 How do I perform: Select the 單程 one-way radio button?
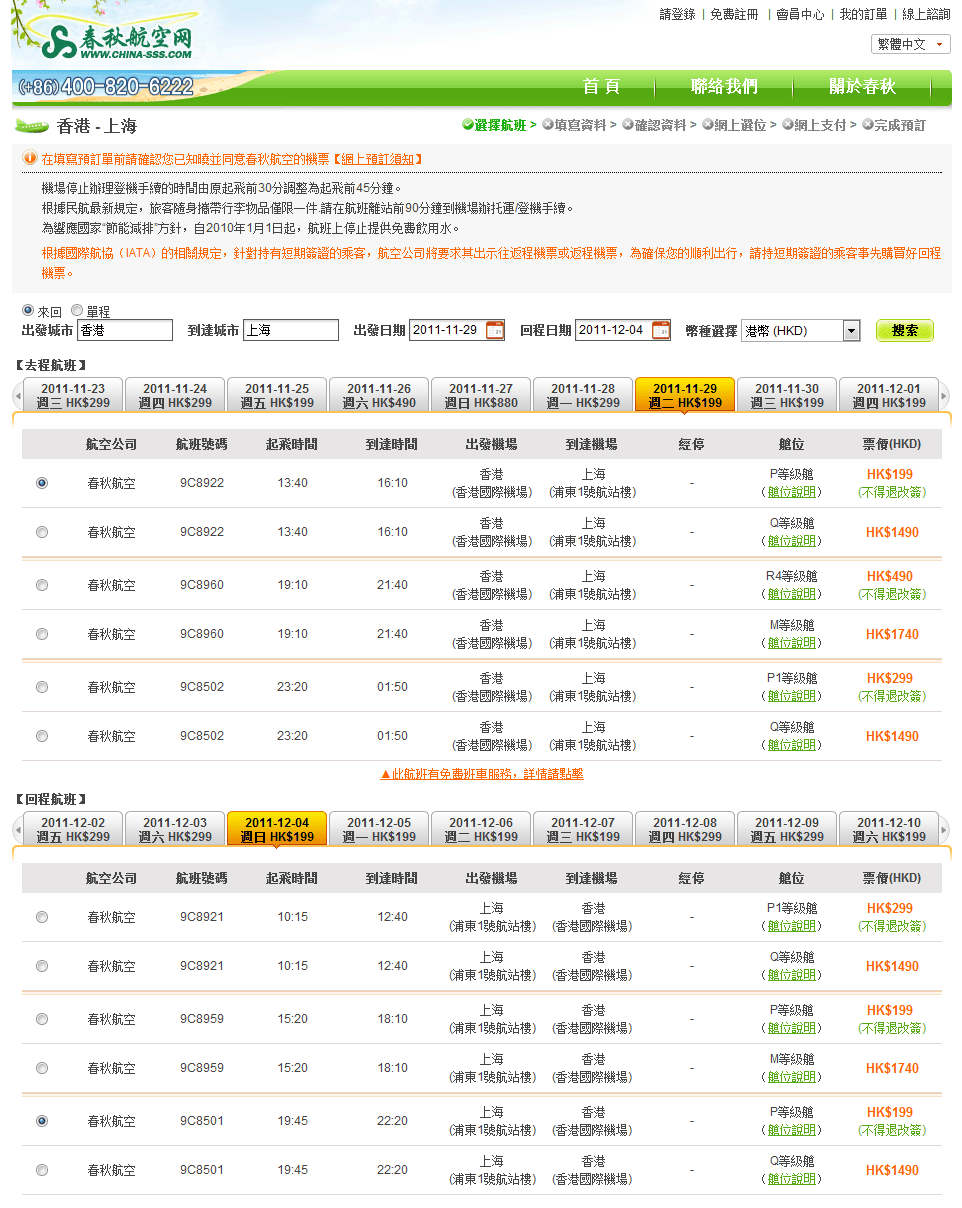click(x=77, y=311)
